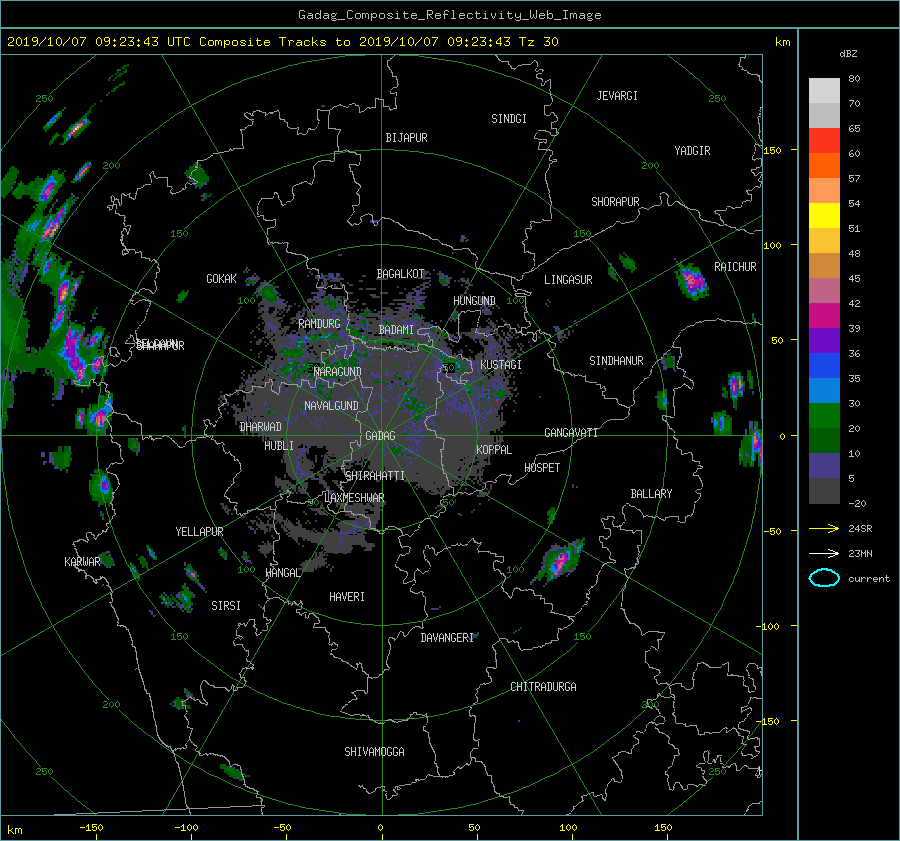The height and width of the screenshot is (841, 900).
Task: Pick the bright yellow 51-54 dBZ swatch
Action: click(x=824, y=216)
